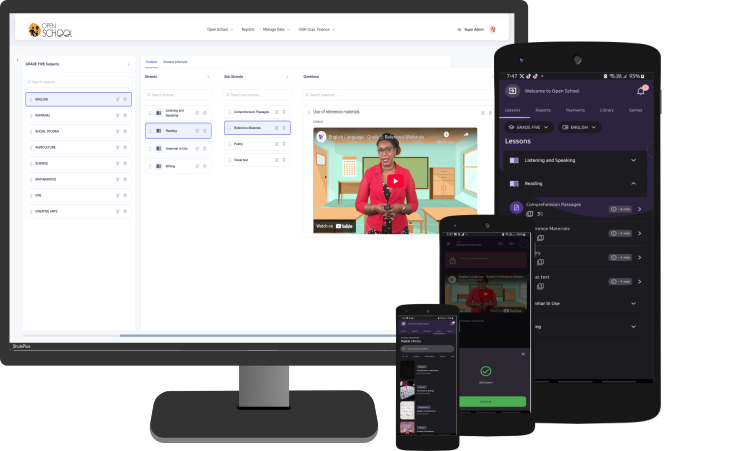Select the Reading strand on the monitor
This screenshot has width=745, height=451.
[x=178, y=131]
